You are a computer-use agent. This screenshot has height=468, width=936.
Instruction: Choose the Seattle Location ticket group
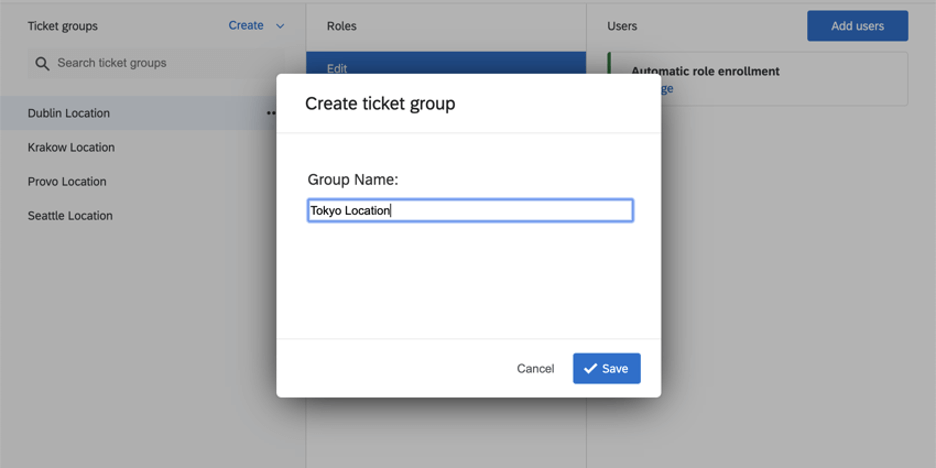tap(70, 215)
